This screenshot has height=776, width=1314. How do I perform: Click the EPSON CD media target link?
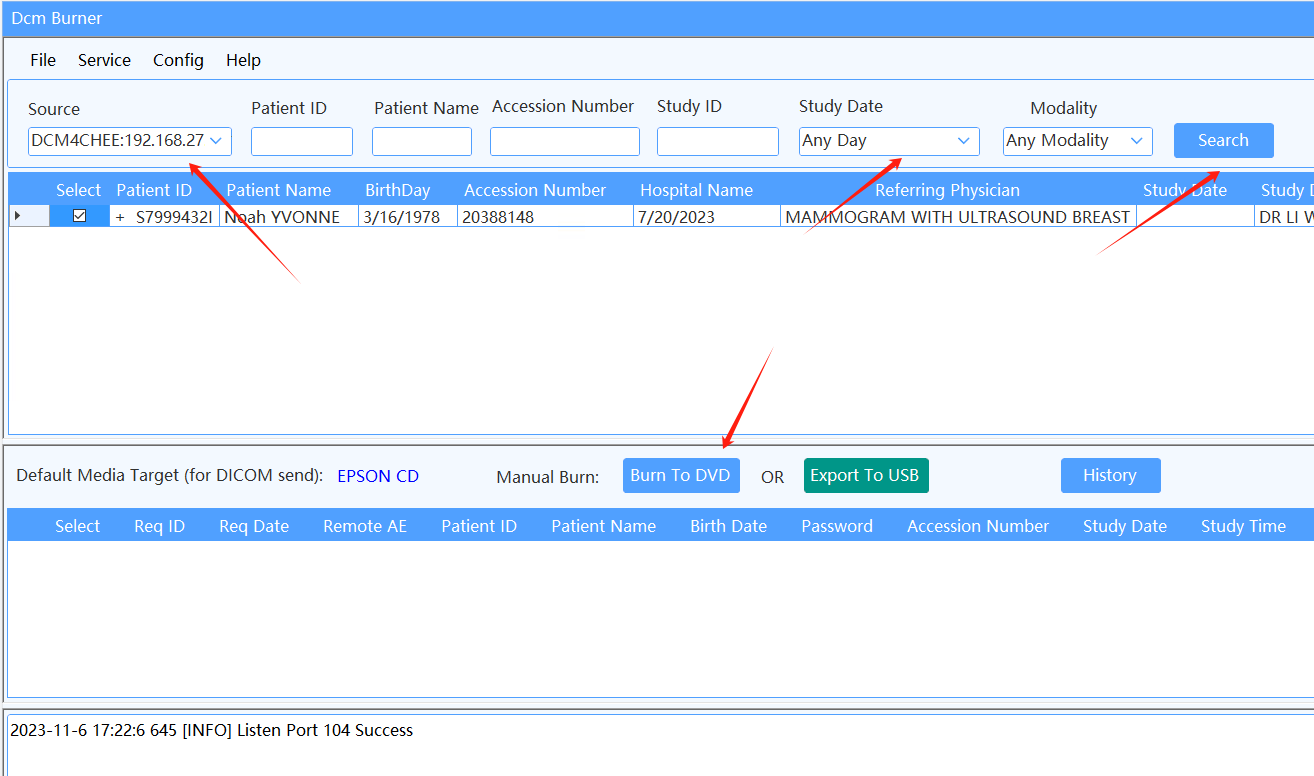tap(378, 476)
